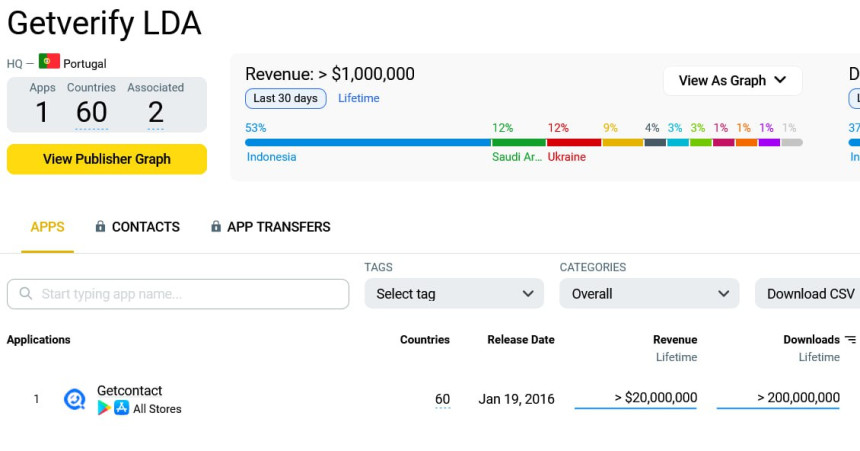Open the App Transfers tab
Viewport: 860px width, 451px height.
(278, 227)
